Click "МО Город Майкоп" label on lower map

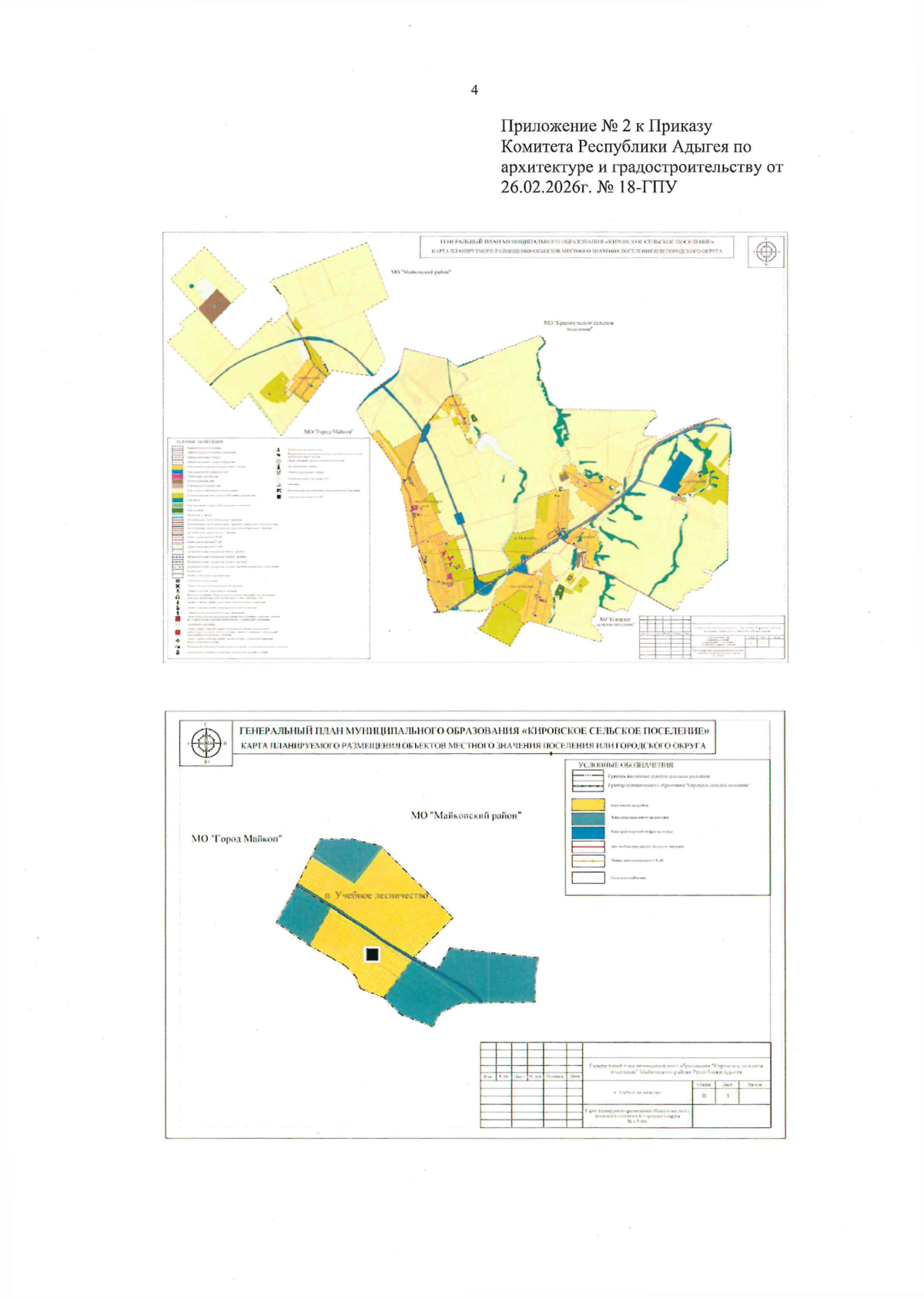(x=236, y=839)
